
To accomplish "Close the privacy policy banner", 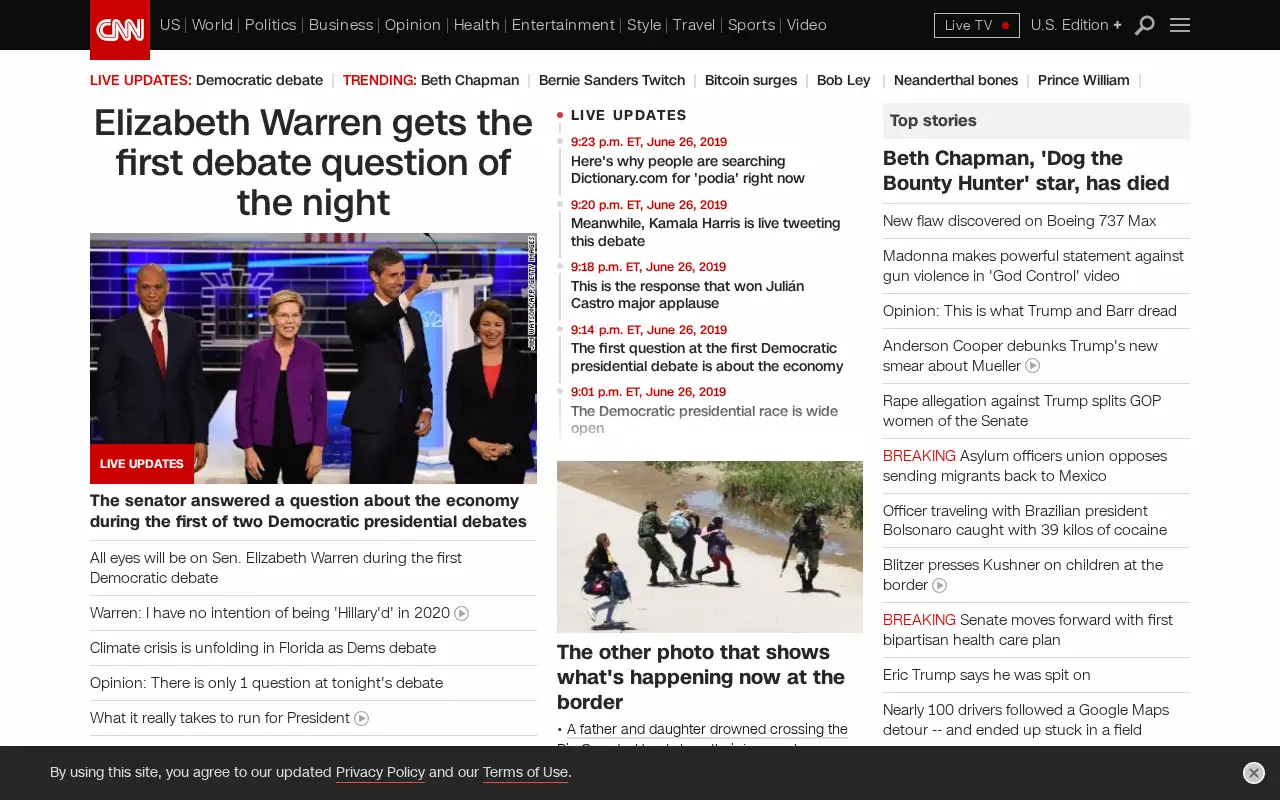I will point(1254,773).
